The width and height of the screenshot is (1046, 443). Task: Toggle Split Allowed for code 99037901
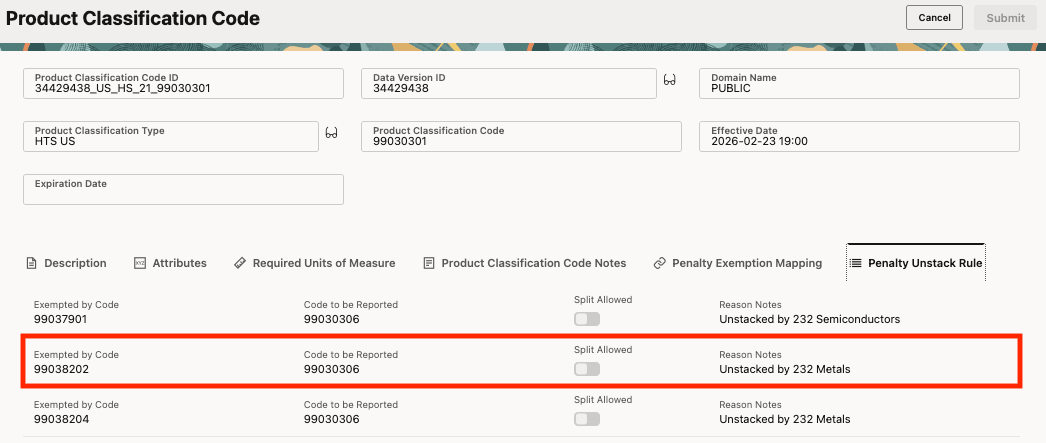tap(587, 320)
